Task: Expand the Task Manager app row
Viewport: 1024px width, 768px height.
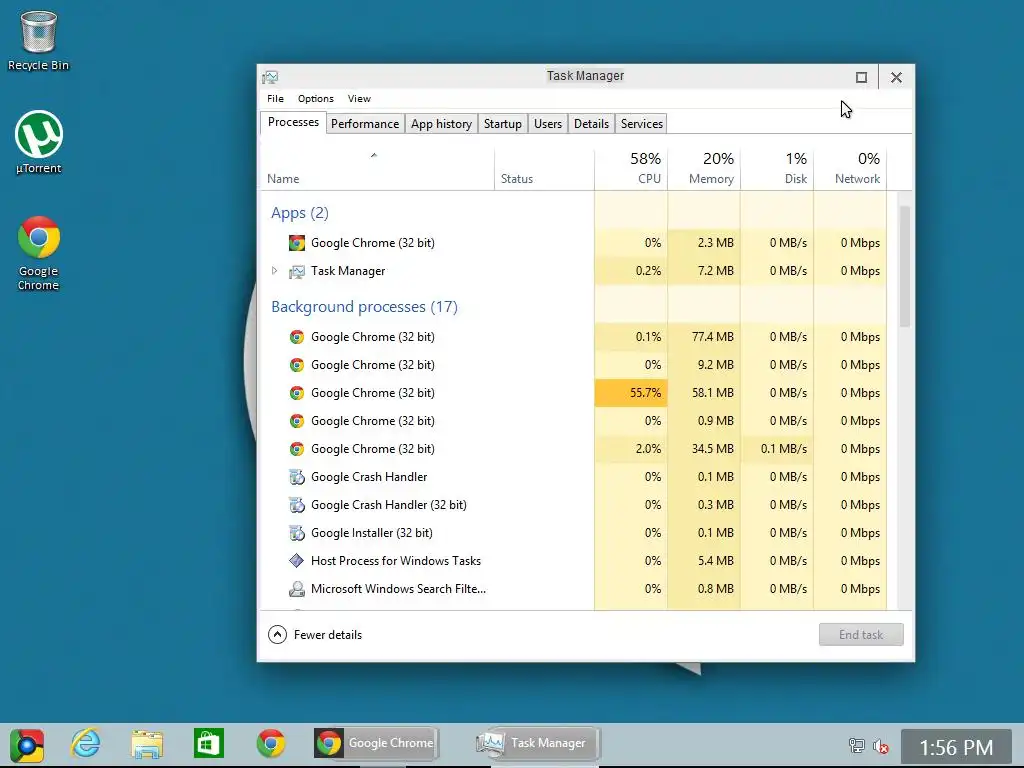Action: coord(274,271)
